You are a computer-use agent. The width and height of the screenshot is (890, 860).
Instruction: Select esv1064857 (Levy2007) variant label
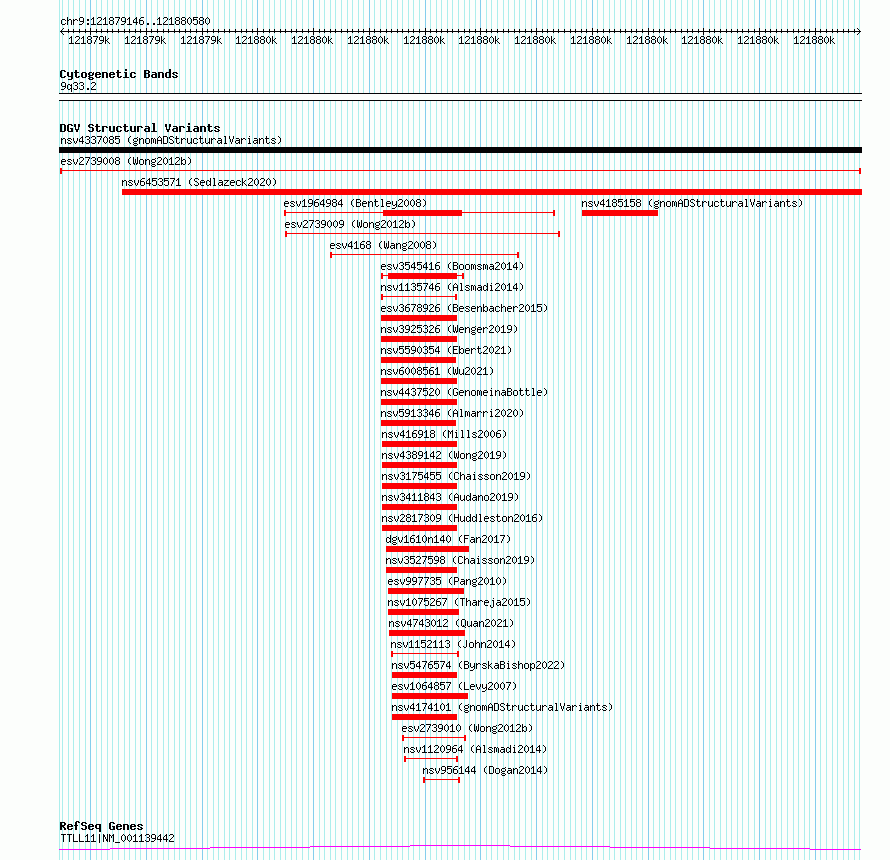[x=454, y=686]
